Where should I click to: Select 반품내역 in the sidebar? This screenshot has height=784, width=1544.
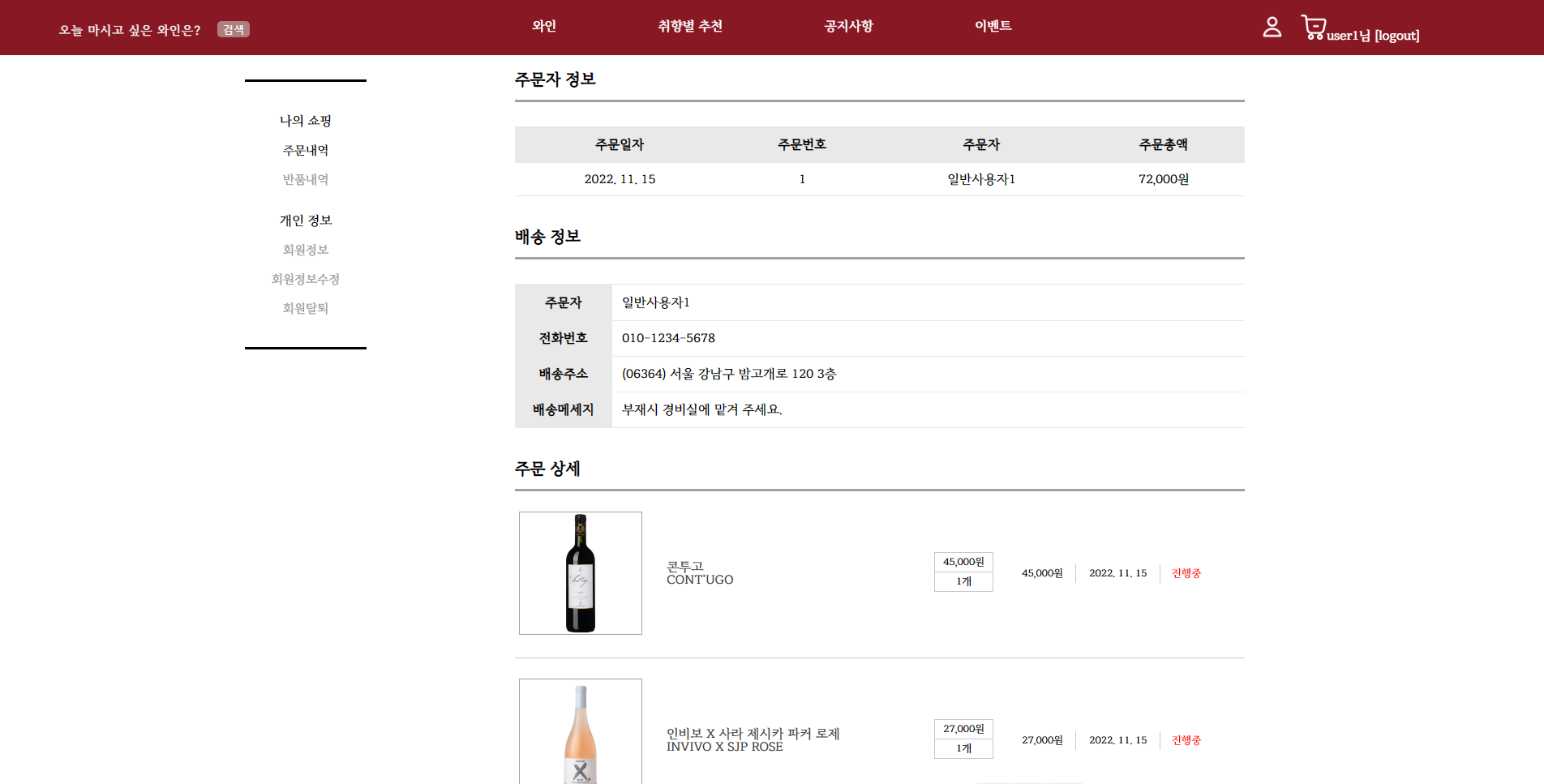click(x=305, y=178)
